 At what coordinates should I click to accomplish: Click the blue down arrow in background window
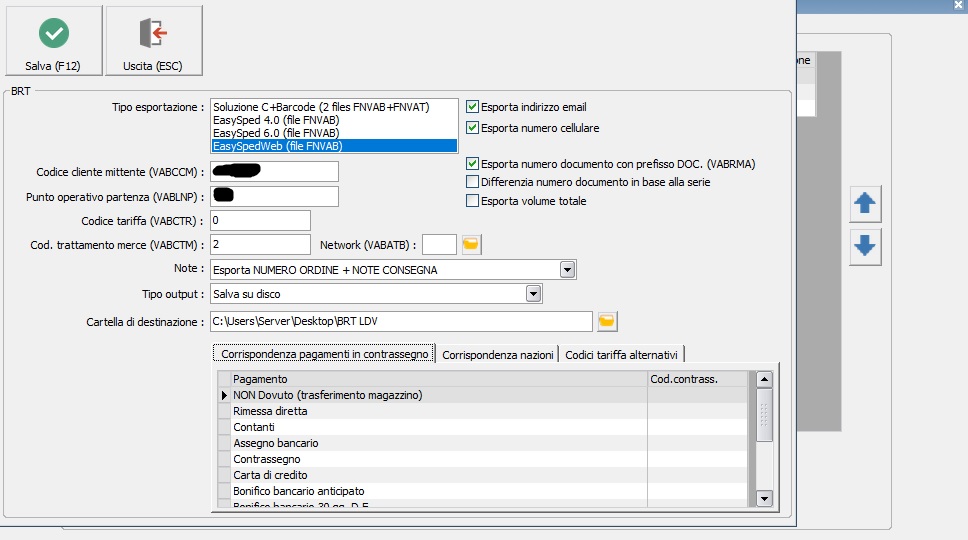coord(865,246)
